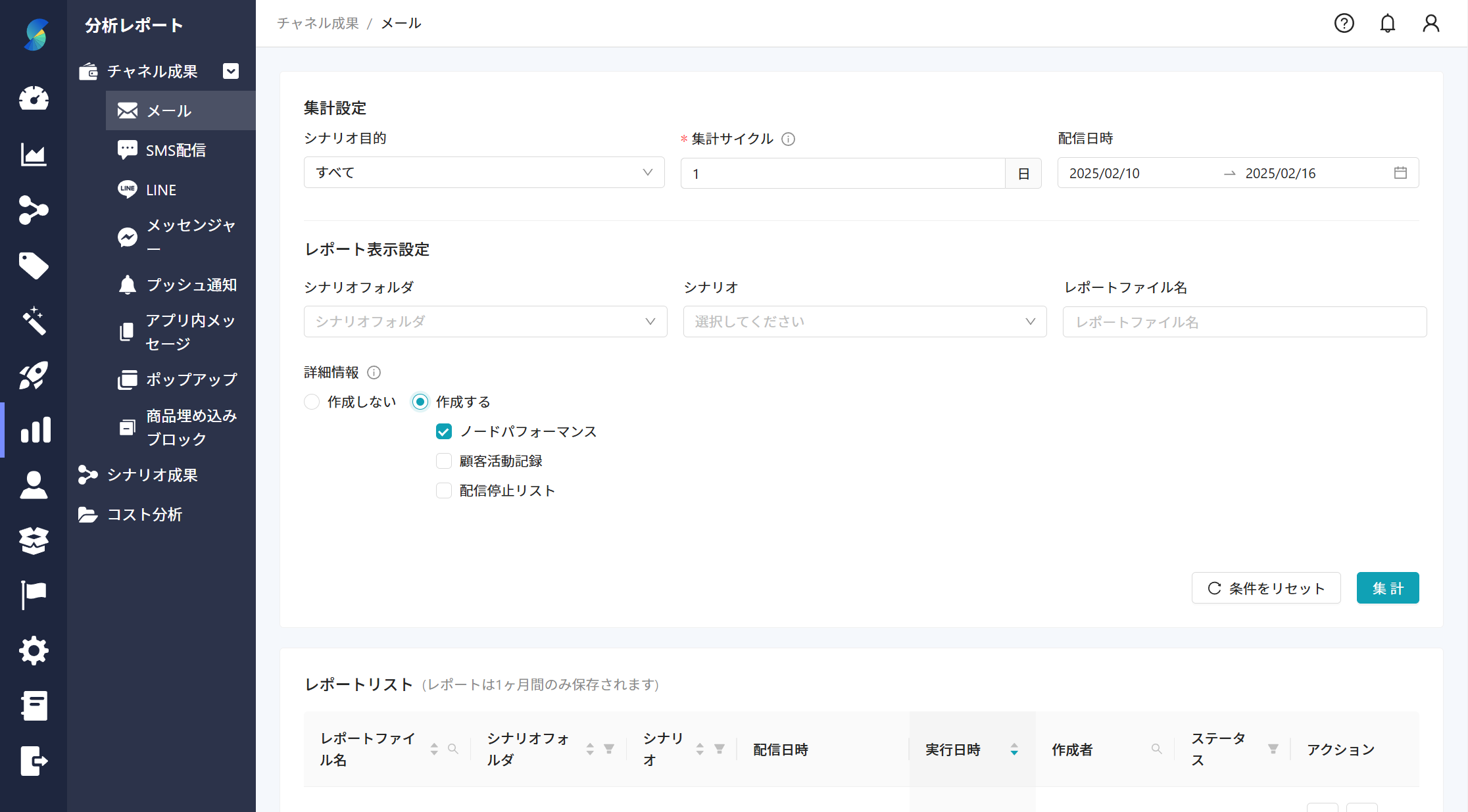
Task: Click the 集計 button
Action: click(1388, 588)
